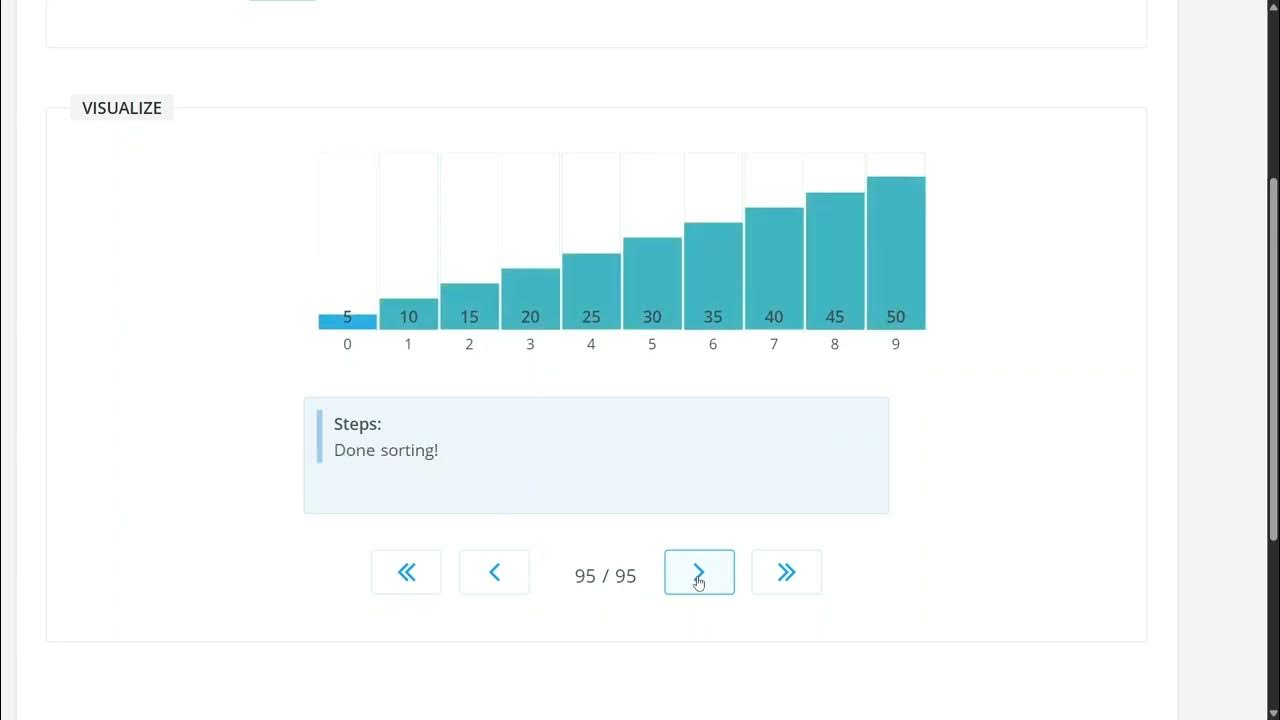Click the bar labeled 15

469,306
